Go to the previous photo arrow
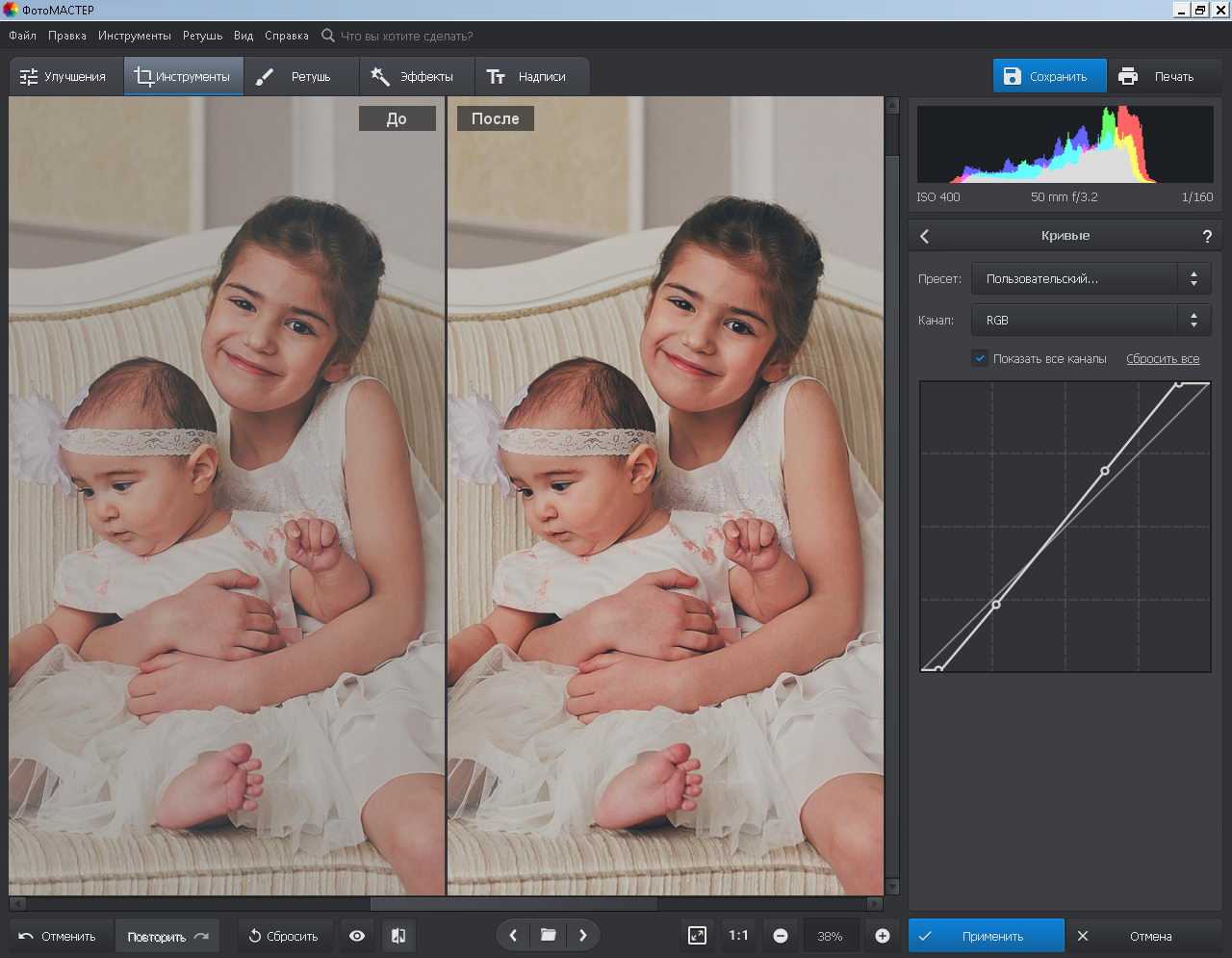This screenshot has height=958, width=1232. 513,935
